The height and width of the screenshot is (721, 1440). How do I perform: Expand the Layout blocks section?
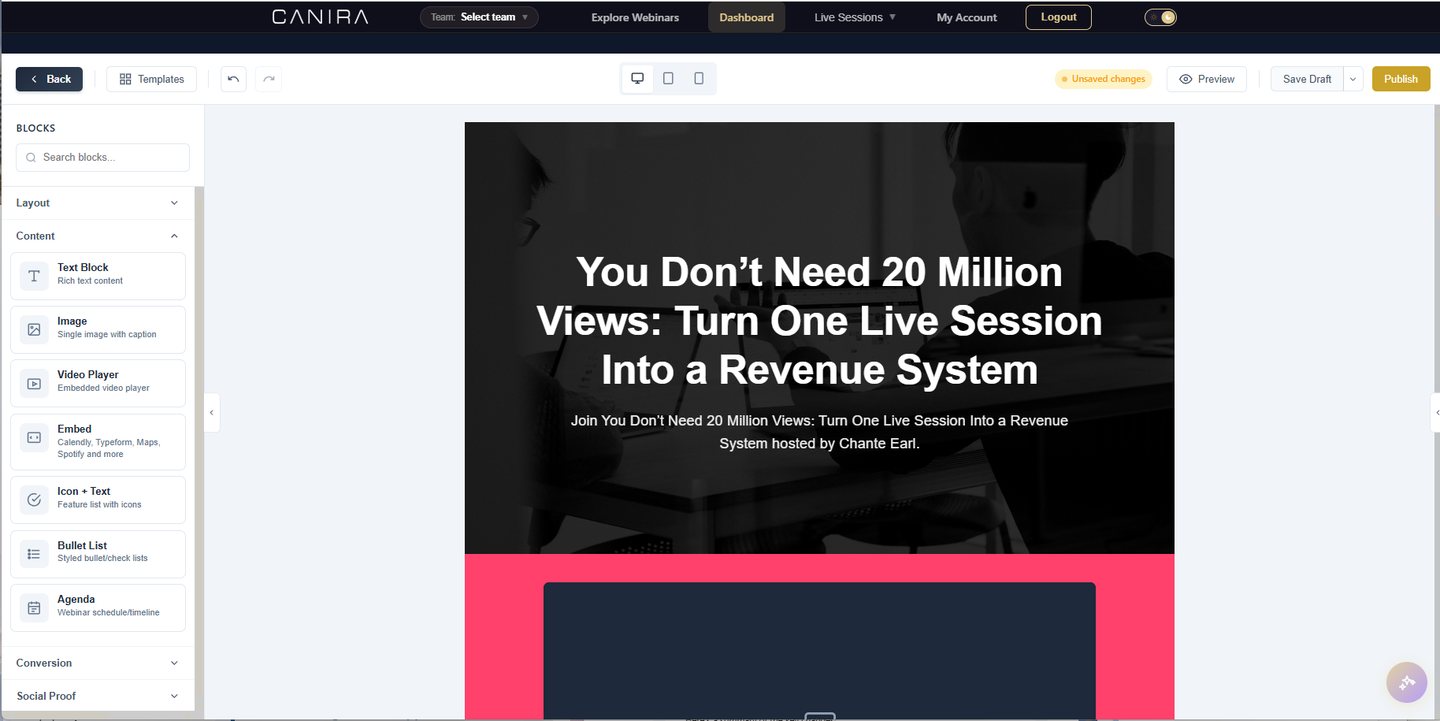coord(98,203)
